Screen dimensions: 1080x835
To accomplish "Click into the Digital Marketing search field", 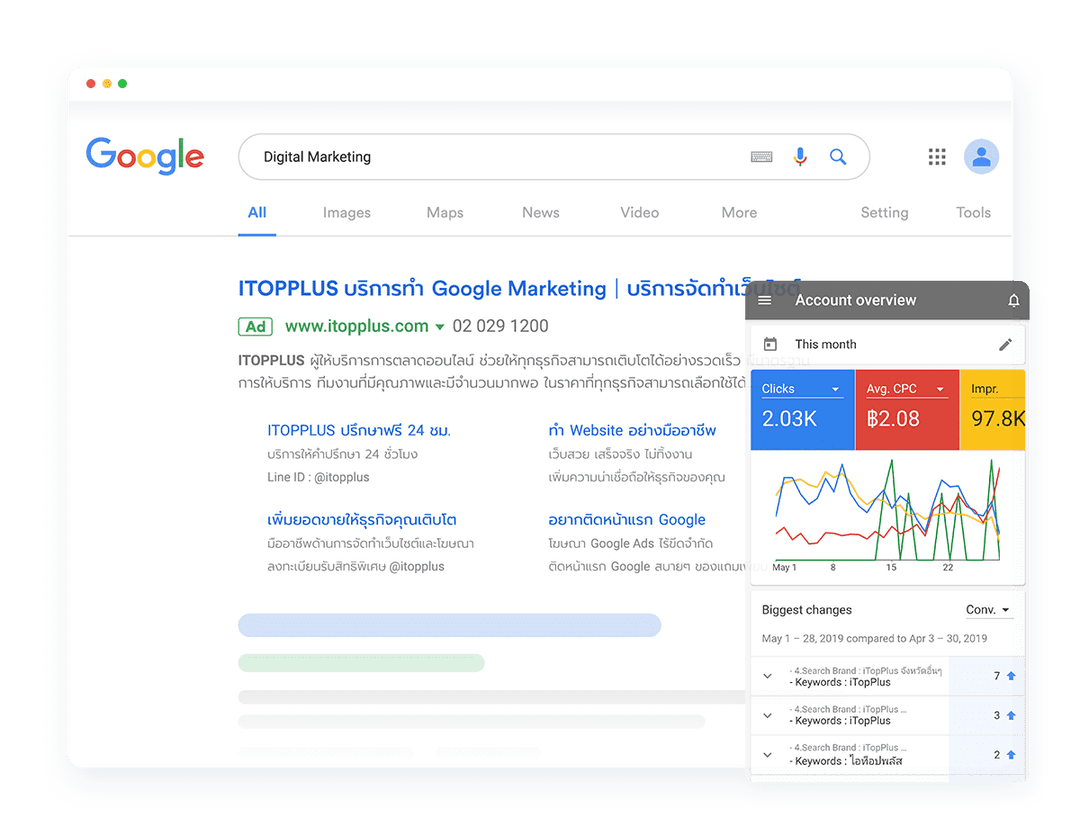I will pyautogui.click(x=480, y=157).
